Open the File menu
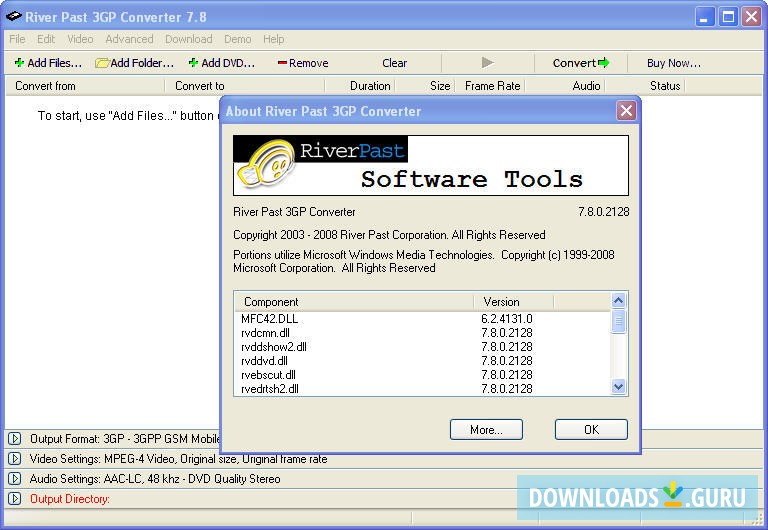Image resolution: width=768 pixels, height=530 pixels. click(x=17, y=39)
